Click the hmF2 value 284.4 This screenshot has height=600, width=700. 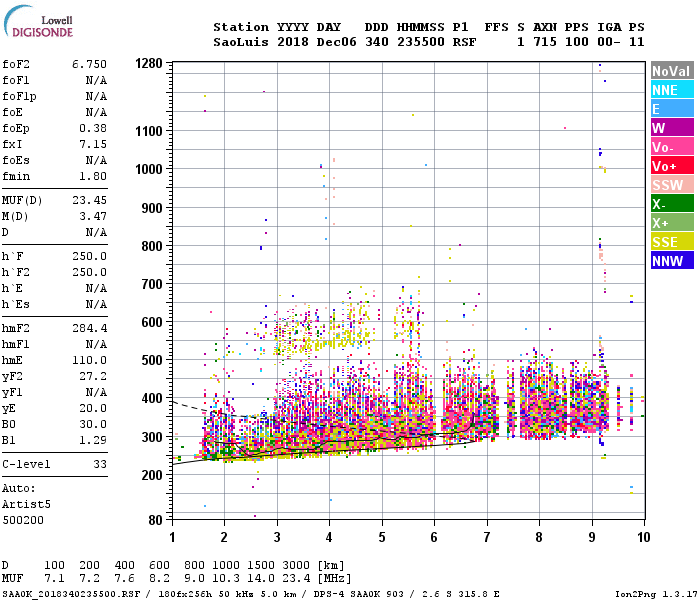[89, 328]
